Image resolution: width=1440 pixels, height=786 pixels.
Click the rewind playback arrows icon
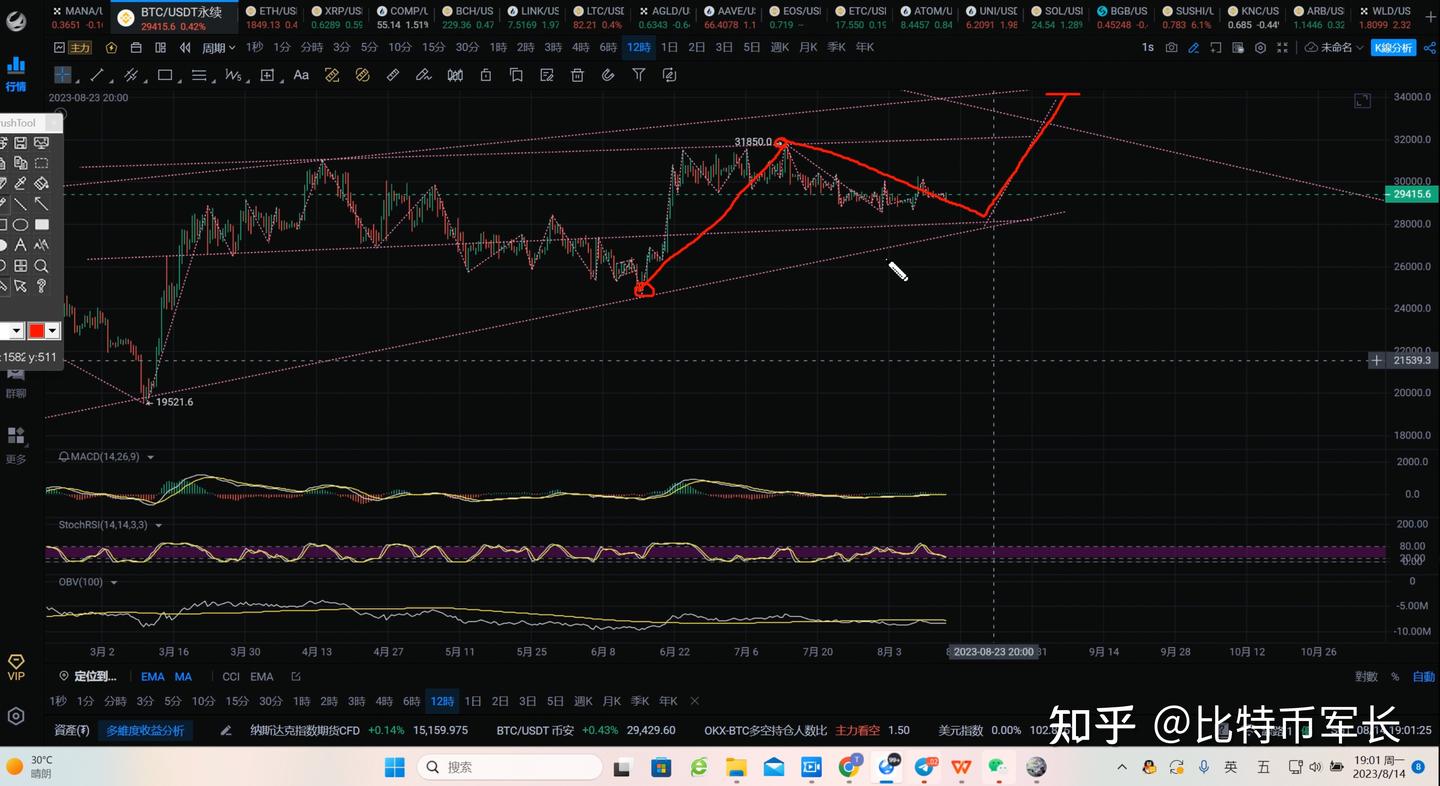pos(185,47)
